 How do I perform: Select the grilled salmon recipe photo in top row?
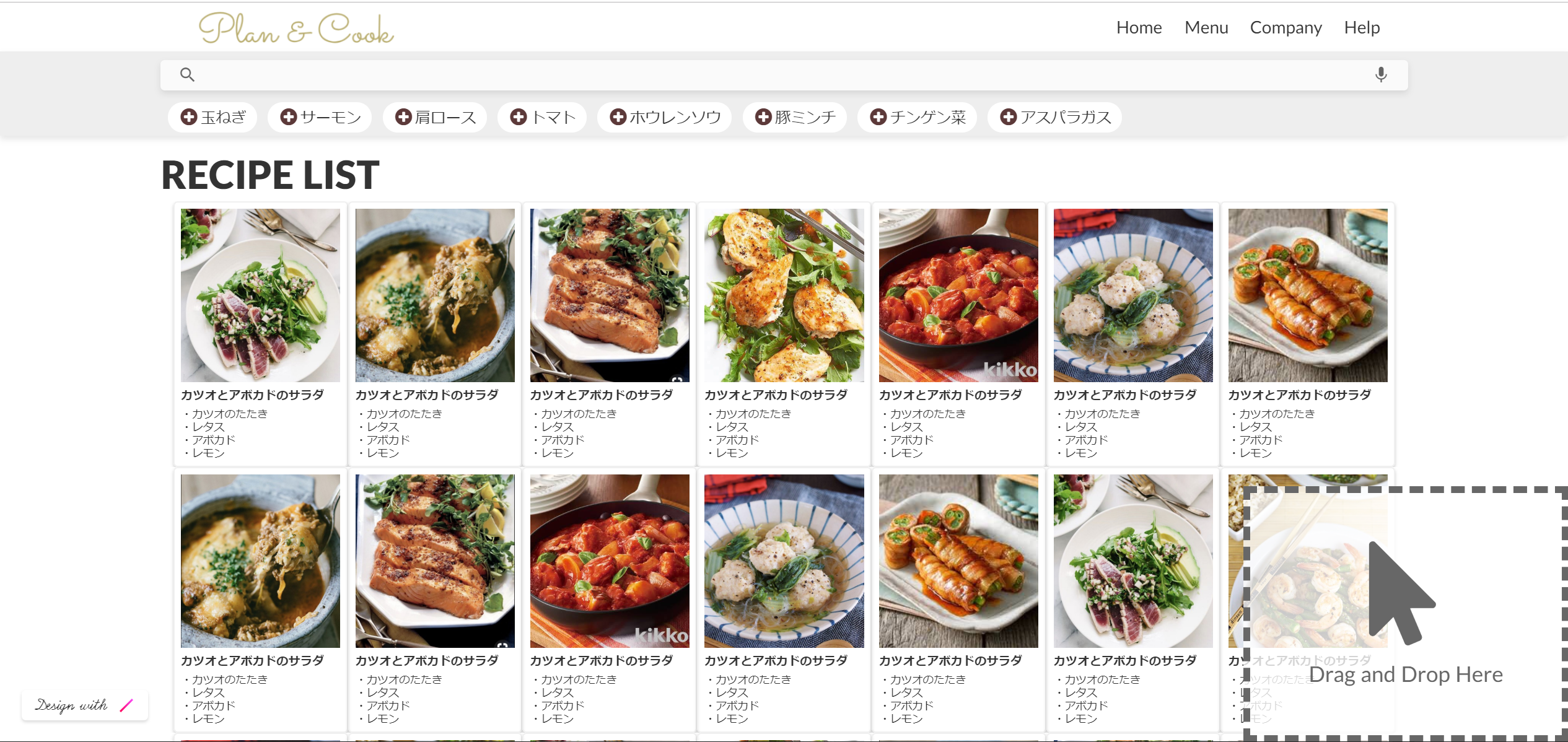tap(610, 295)
